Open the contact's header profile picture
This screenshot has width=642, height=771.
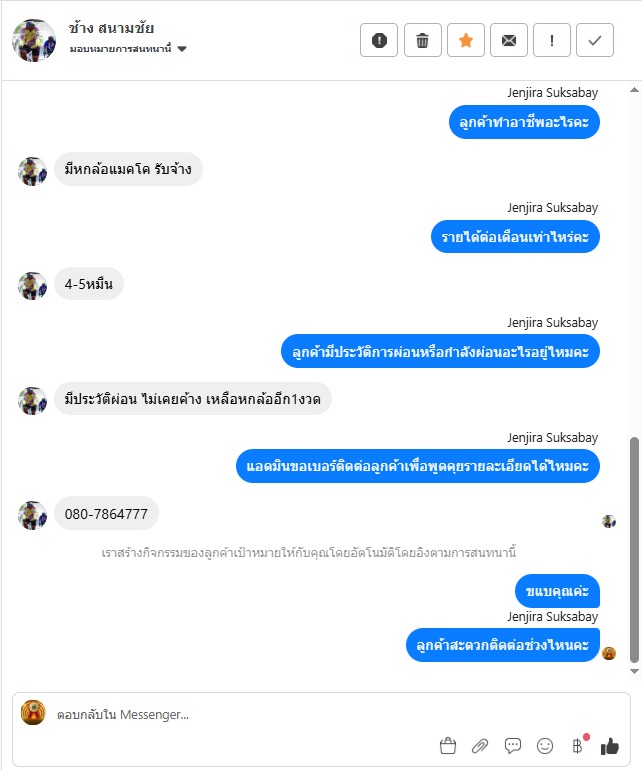[x=34, y=40]
